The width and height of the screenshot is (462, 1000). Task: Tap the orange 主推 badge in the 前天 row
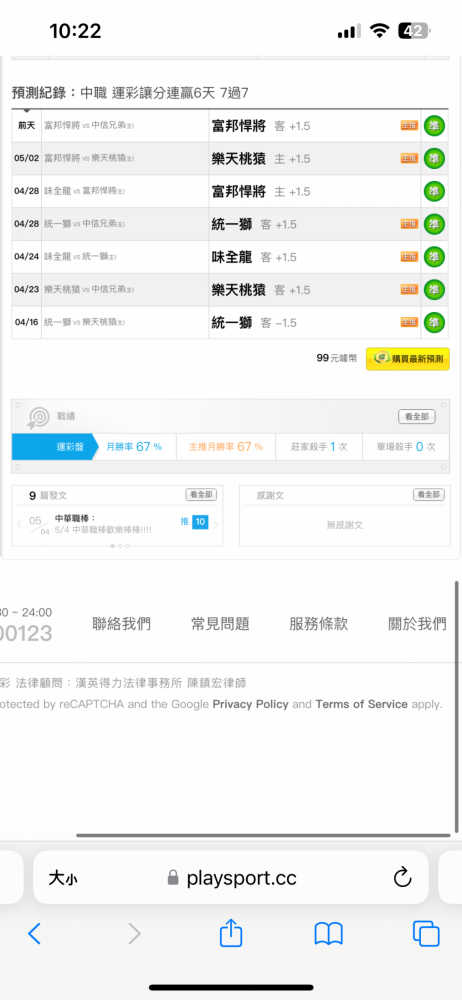[409, 126]
